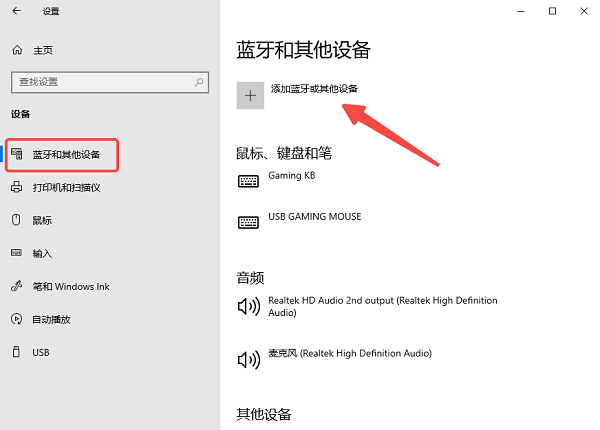Select the USB GAMING MOUSE device icon
This screenshot has width=600, height=430.
(x=248, y=222)
